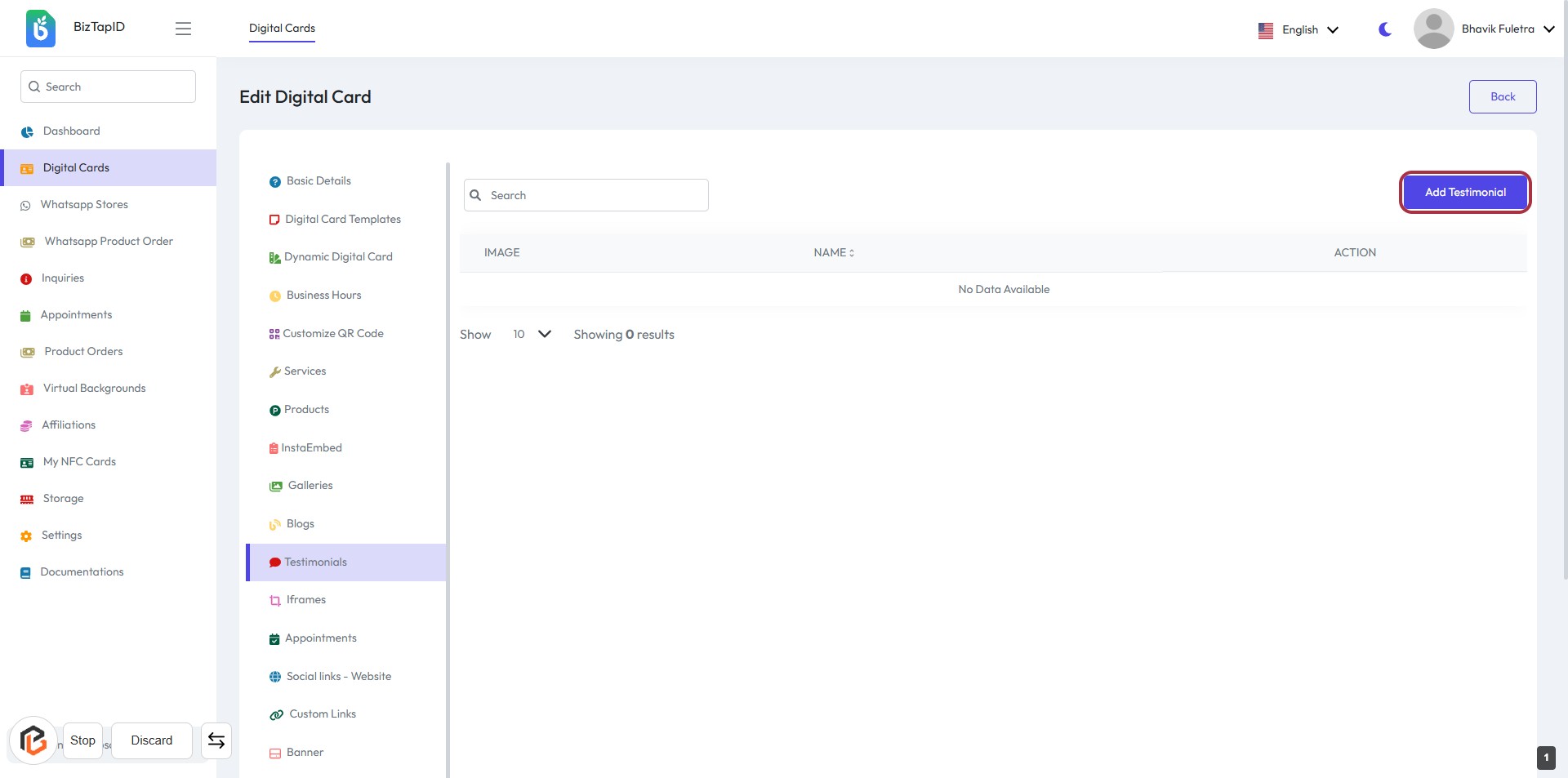Collapse sidebar using hamburger menu icon
The width and height of the screenshot is (1568, 778).
pos(183,29)
